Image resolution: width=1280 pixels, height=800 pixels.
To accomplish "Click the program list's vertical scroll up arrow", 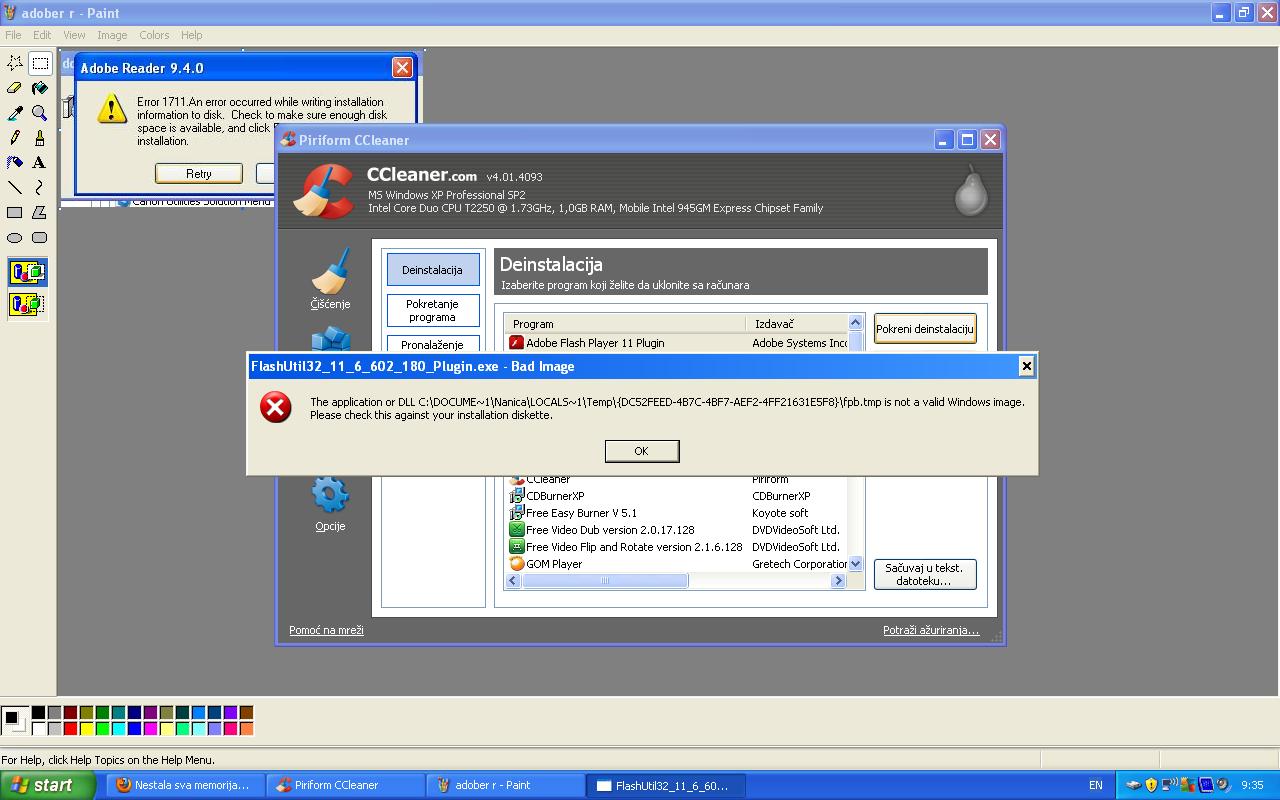I will click(x=856, y=322).
